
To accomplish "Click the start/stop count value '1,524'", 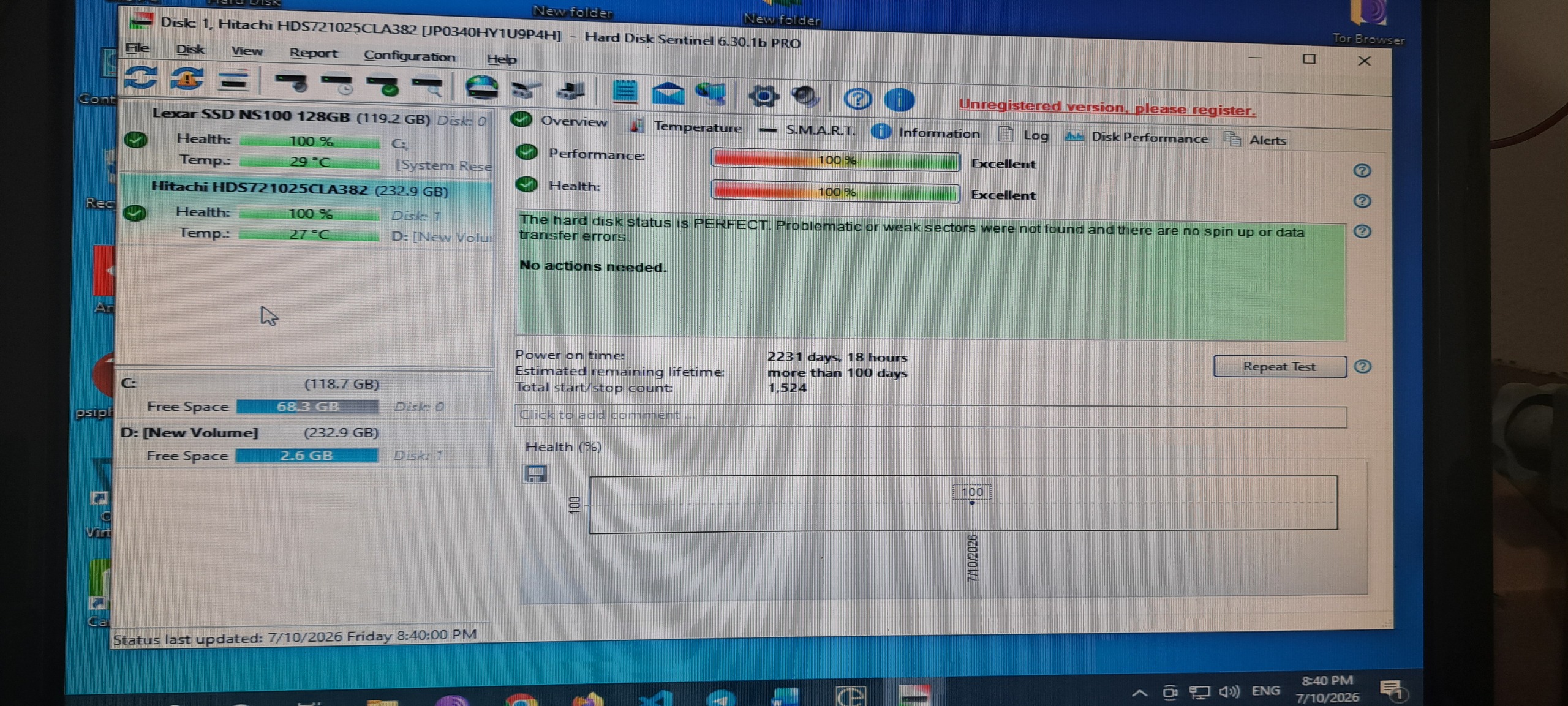I will coord(787,388).
